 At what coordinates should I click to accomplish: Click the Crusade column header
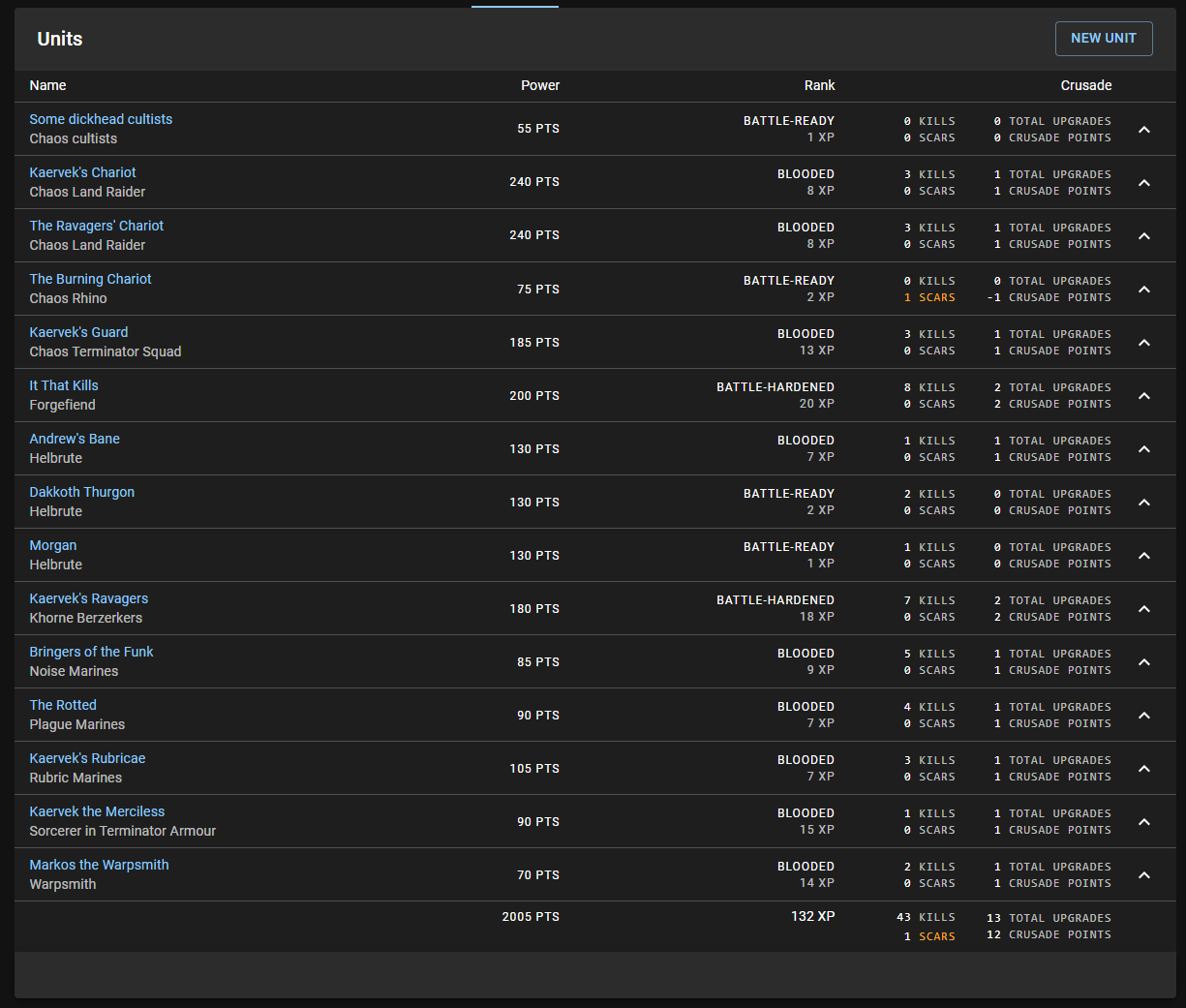tap(1085, 85)
